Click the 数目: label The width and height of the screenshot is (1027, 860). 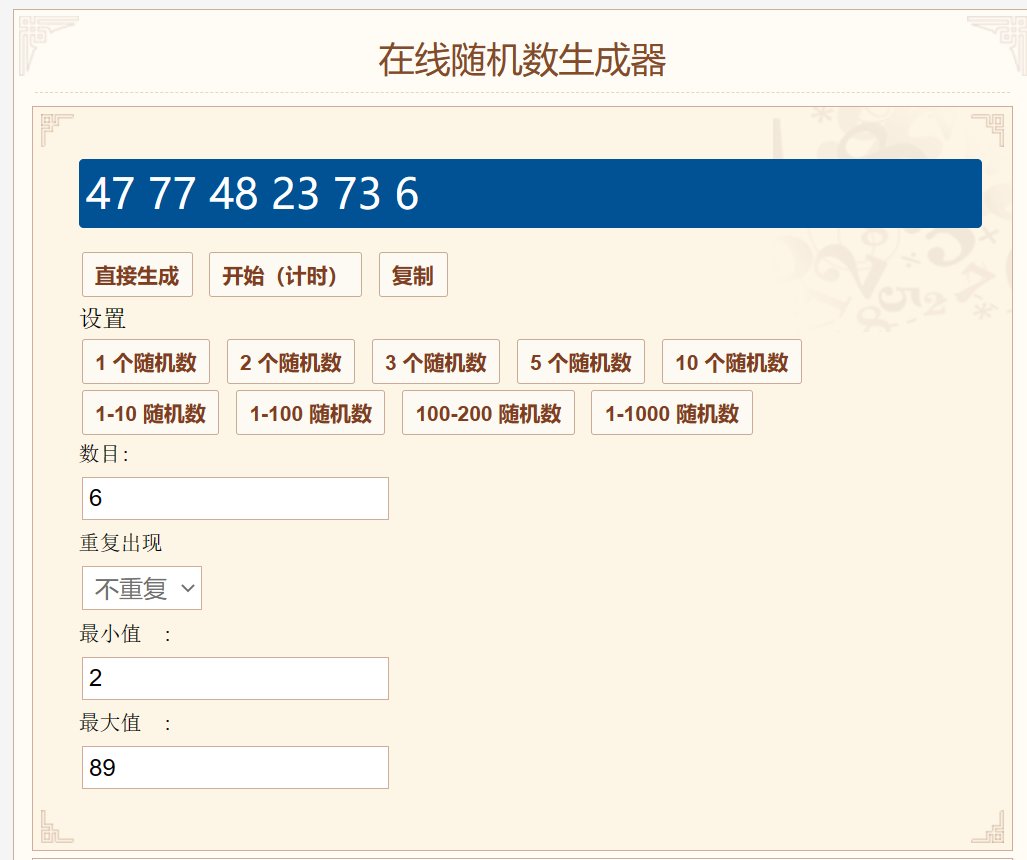[104, 453]
